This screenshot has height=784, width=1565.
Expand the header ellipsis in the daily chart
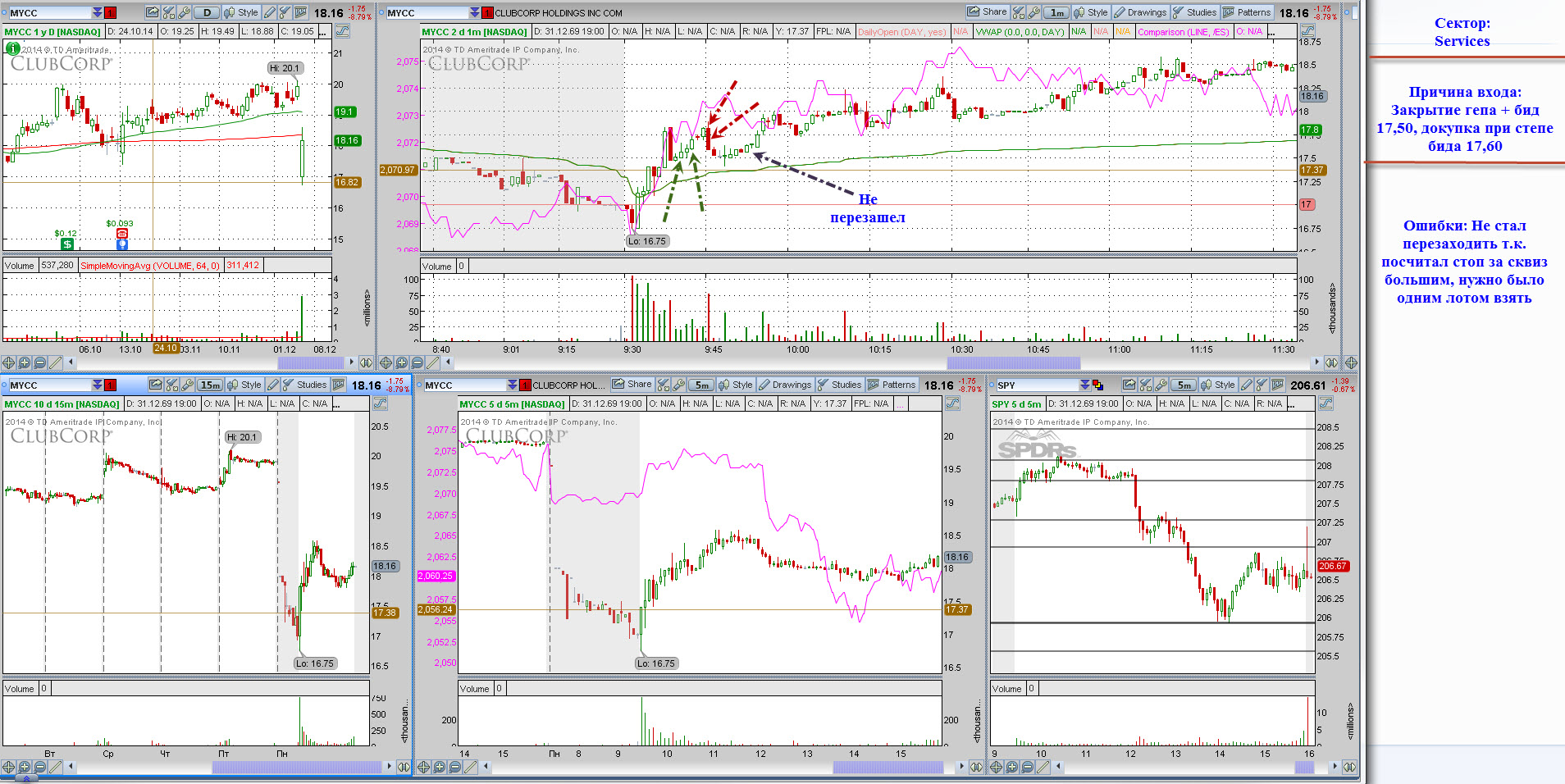click(322, 31)
